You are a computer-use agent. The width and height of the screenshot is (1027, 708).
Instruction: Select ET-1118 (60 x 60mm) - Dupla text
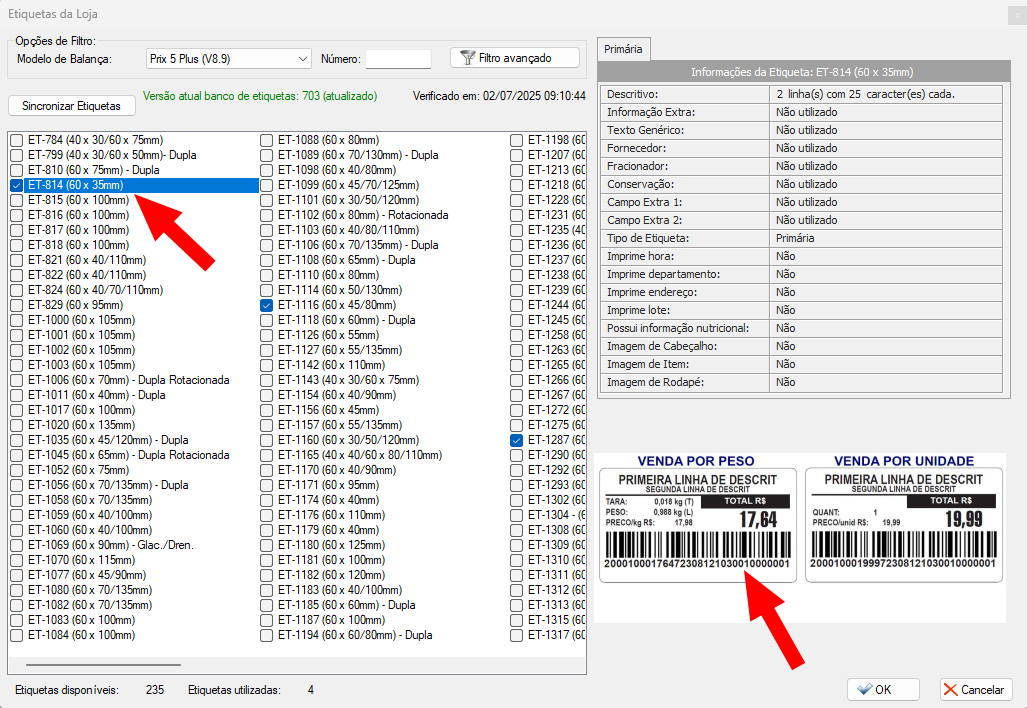click(x=346, y=320)
